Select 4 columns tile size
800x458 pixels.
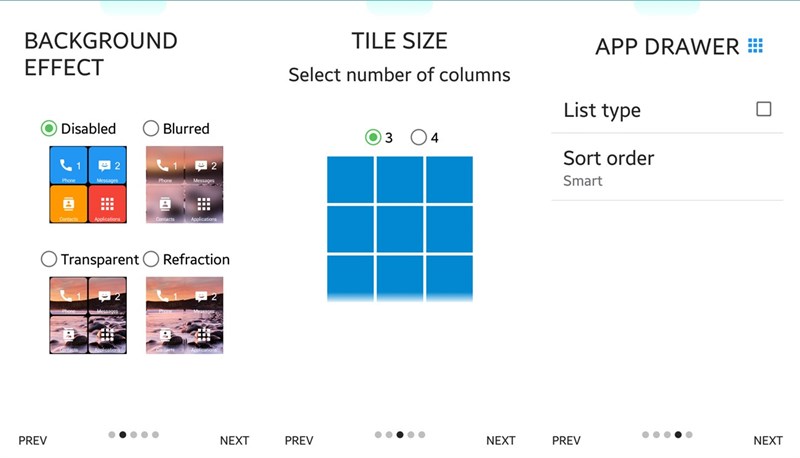coord(418,137)
